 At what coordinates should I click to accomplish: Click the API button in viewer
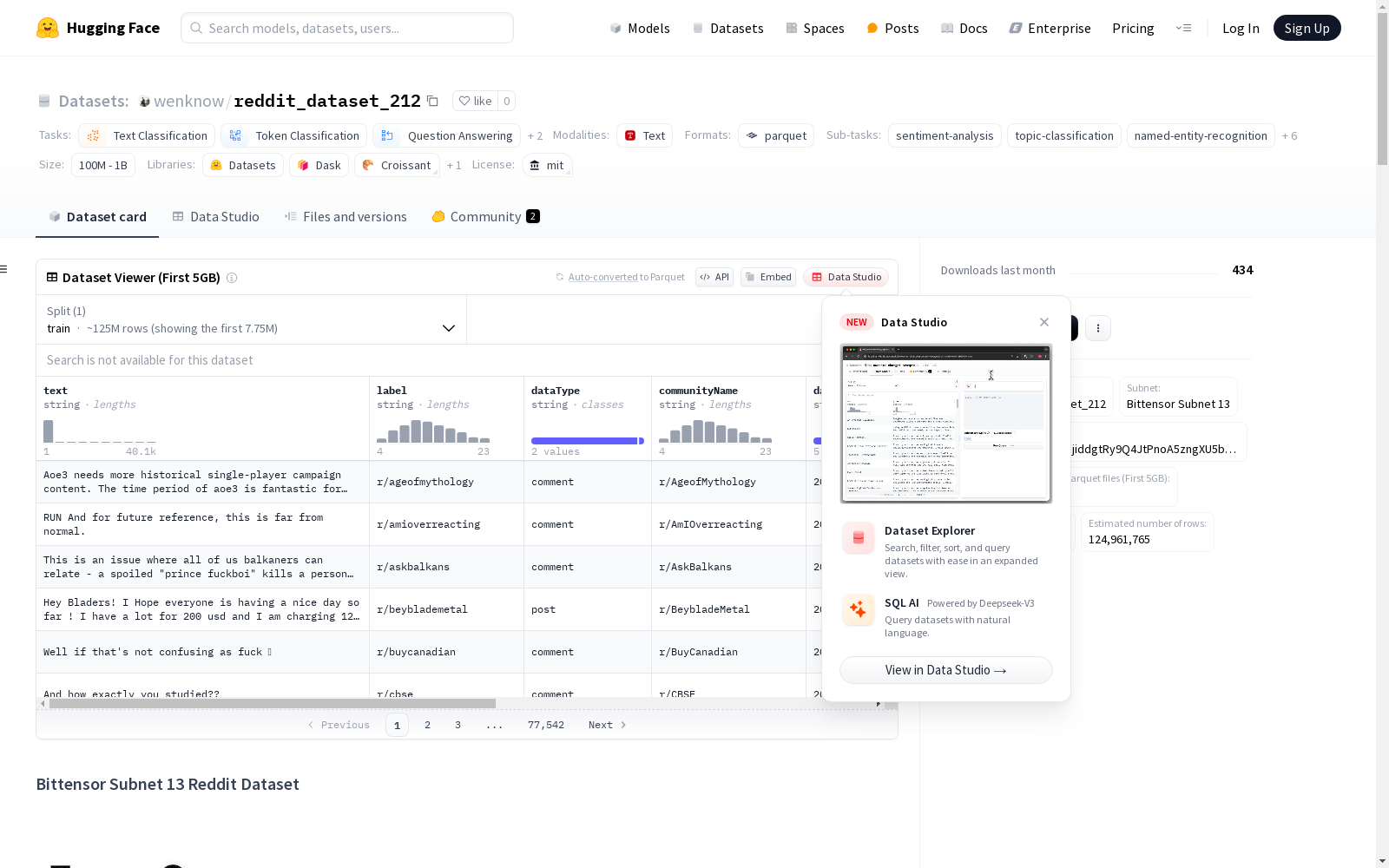(714, 277)
